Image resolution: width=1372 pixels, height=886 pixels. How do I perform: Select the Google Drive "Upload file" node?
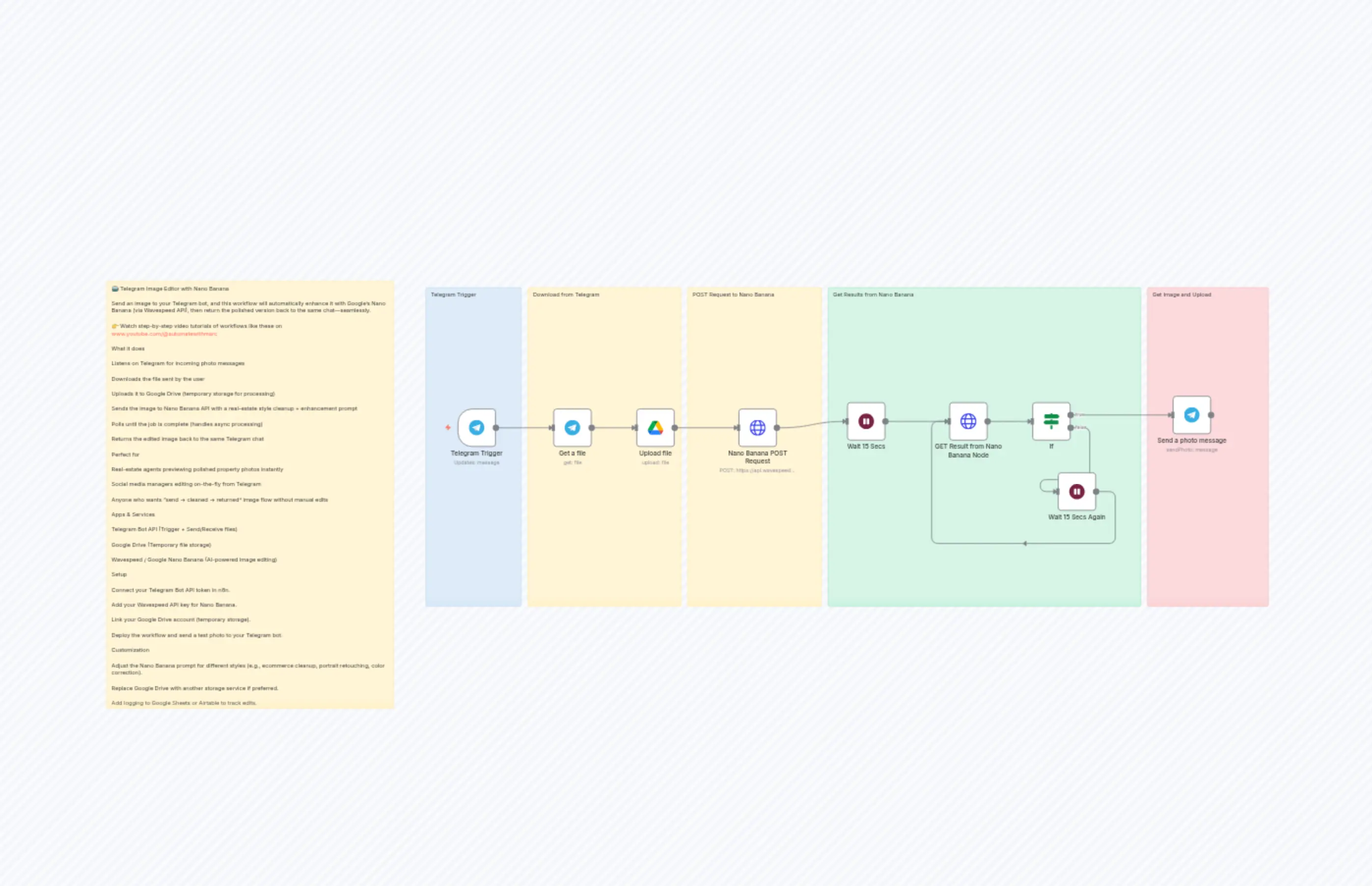(x=656, y=428)
